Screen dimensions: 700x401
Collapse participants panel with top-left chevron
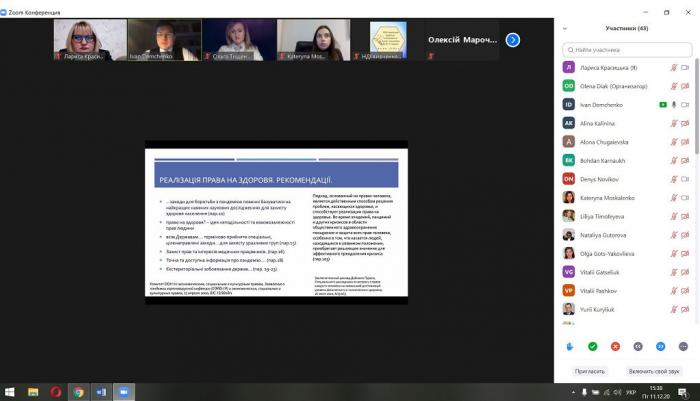pyautogui.click(x=565, y=29)
